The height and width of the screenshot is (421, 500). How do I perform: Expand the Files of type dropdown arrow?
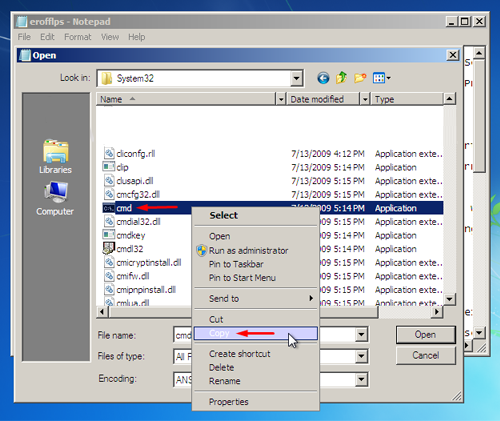(x=361, y=356)
